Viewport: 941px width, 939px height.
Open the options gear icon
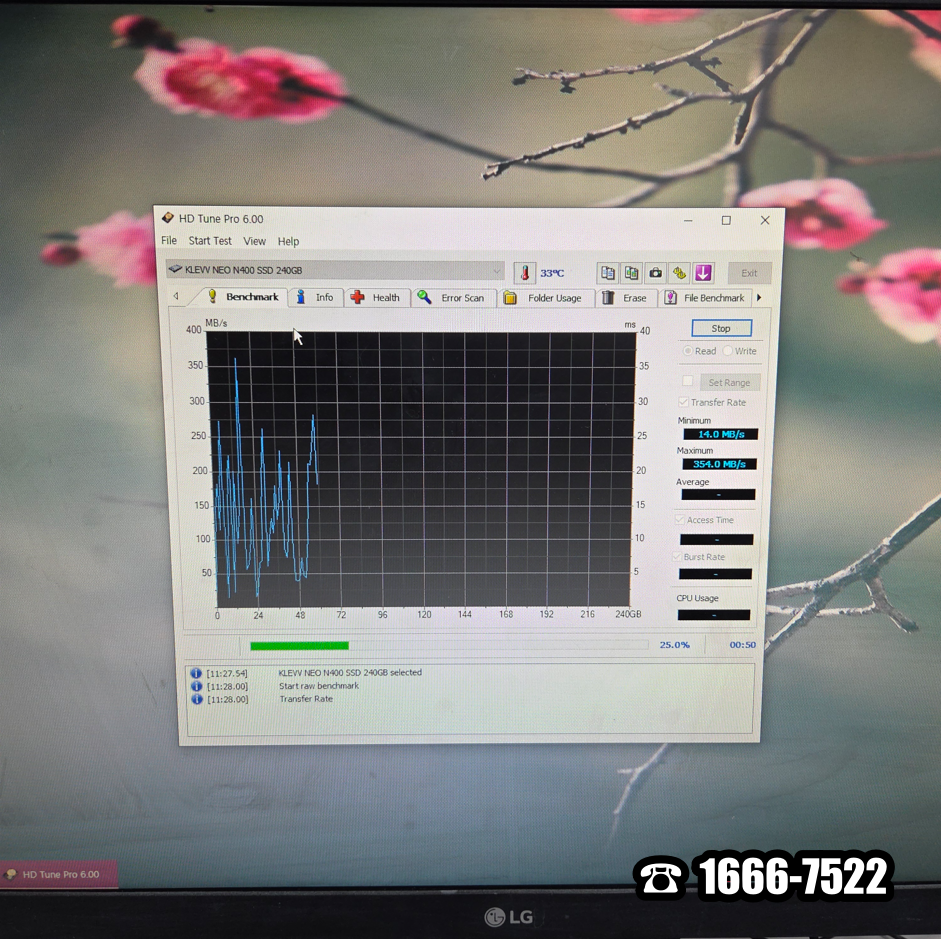pos(679,273)
